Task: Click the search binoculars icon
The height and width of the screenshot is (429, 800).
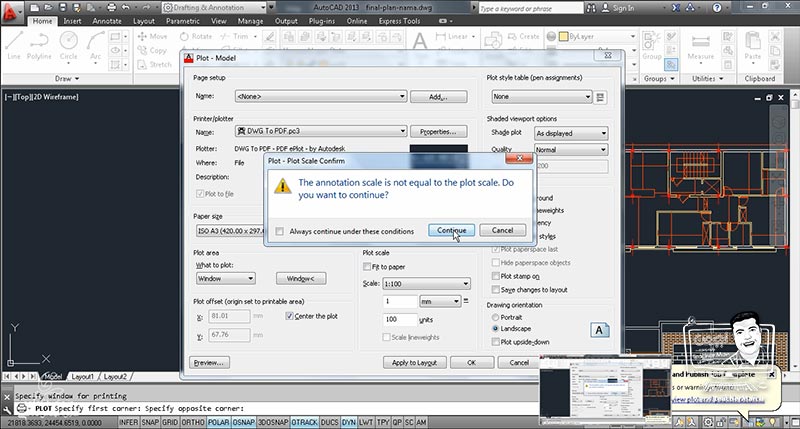Action: (x=591, y=8)
